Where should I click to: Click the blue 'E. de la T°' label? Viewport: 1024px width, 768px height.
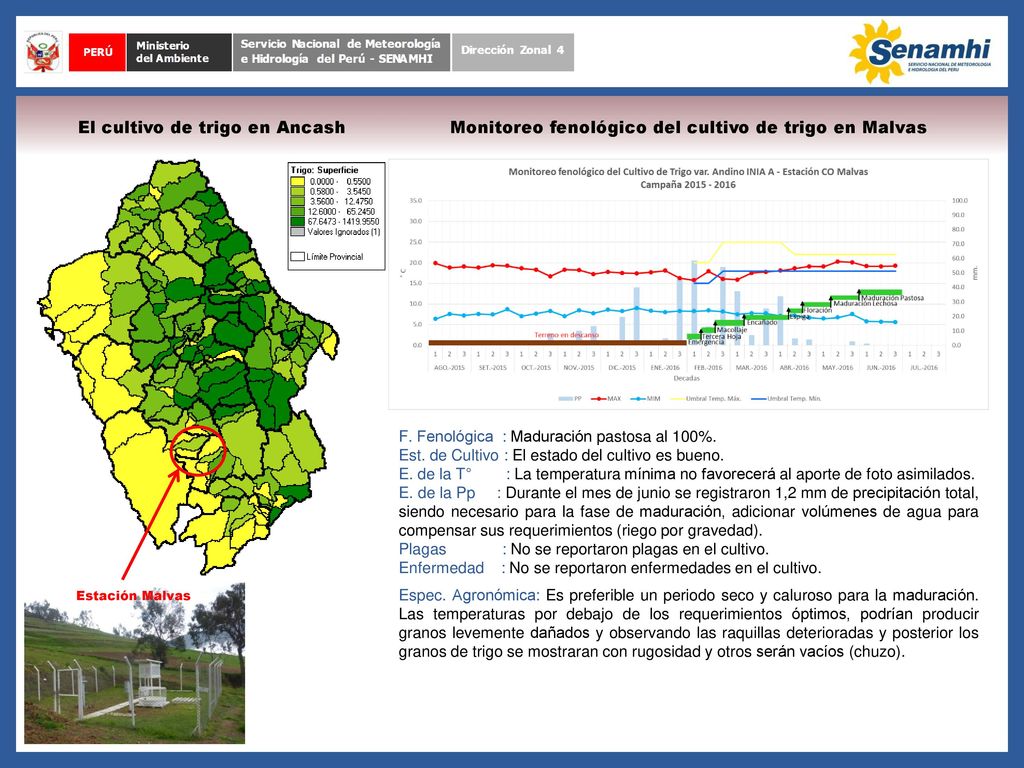[x=435, y=474]
